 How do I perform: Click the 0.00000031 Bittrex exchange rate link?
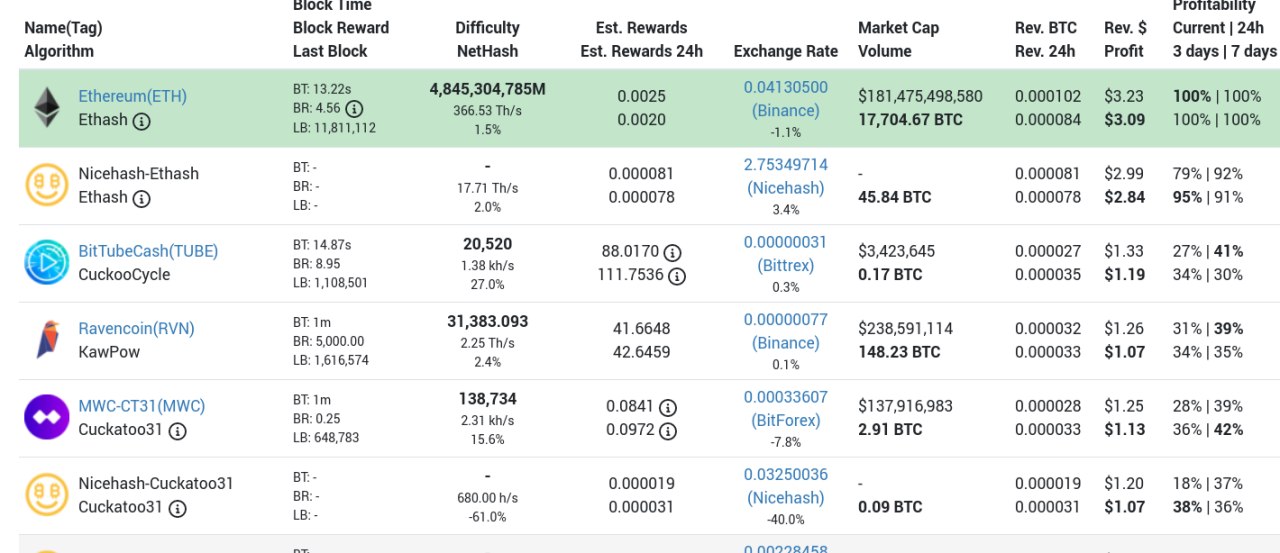[x=786, y=254]
